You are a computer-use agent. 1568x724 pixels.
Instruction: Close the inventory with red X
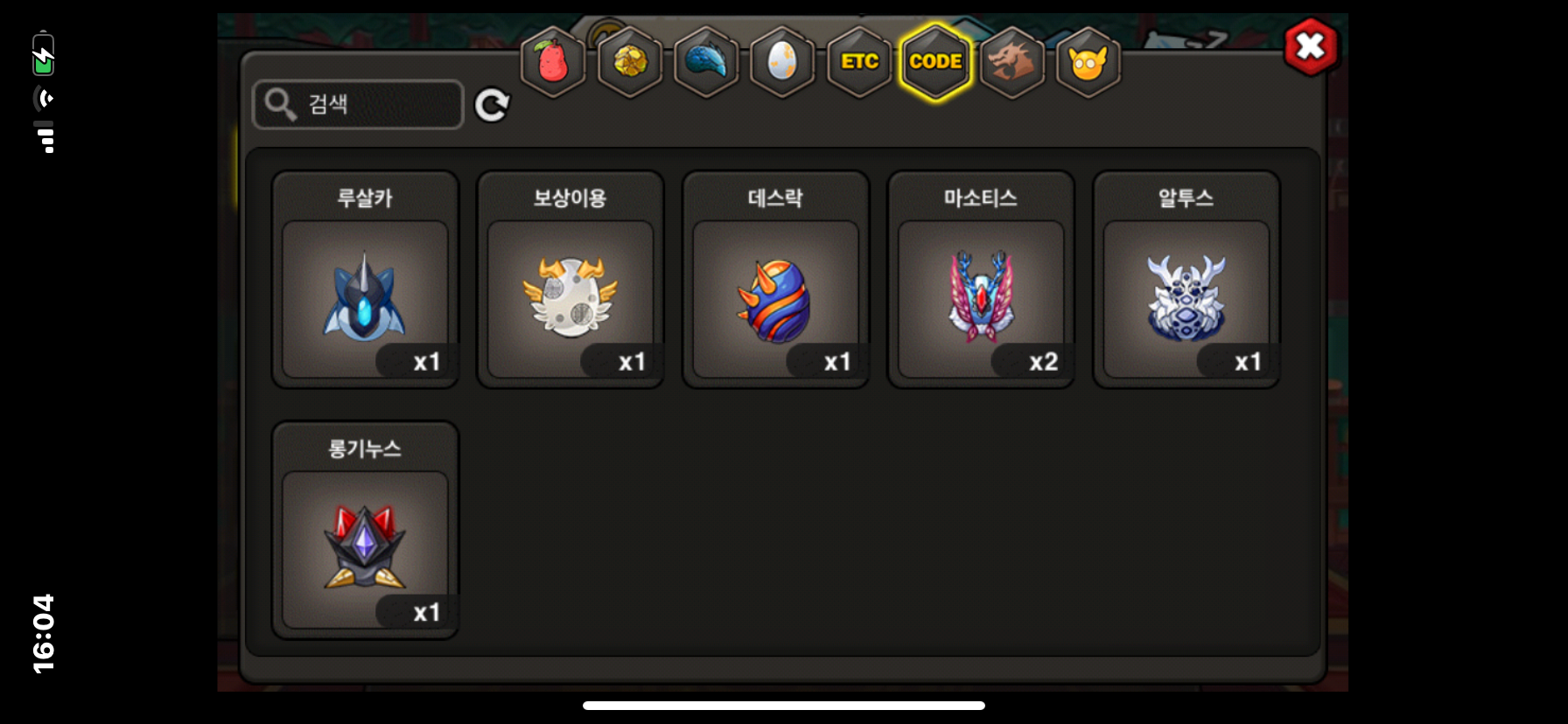point(1310,46)
